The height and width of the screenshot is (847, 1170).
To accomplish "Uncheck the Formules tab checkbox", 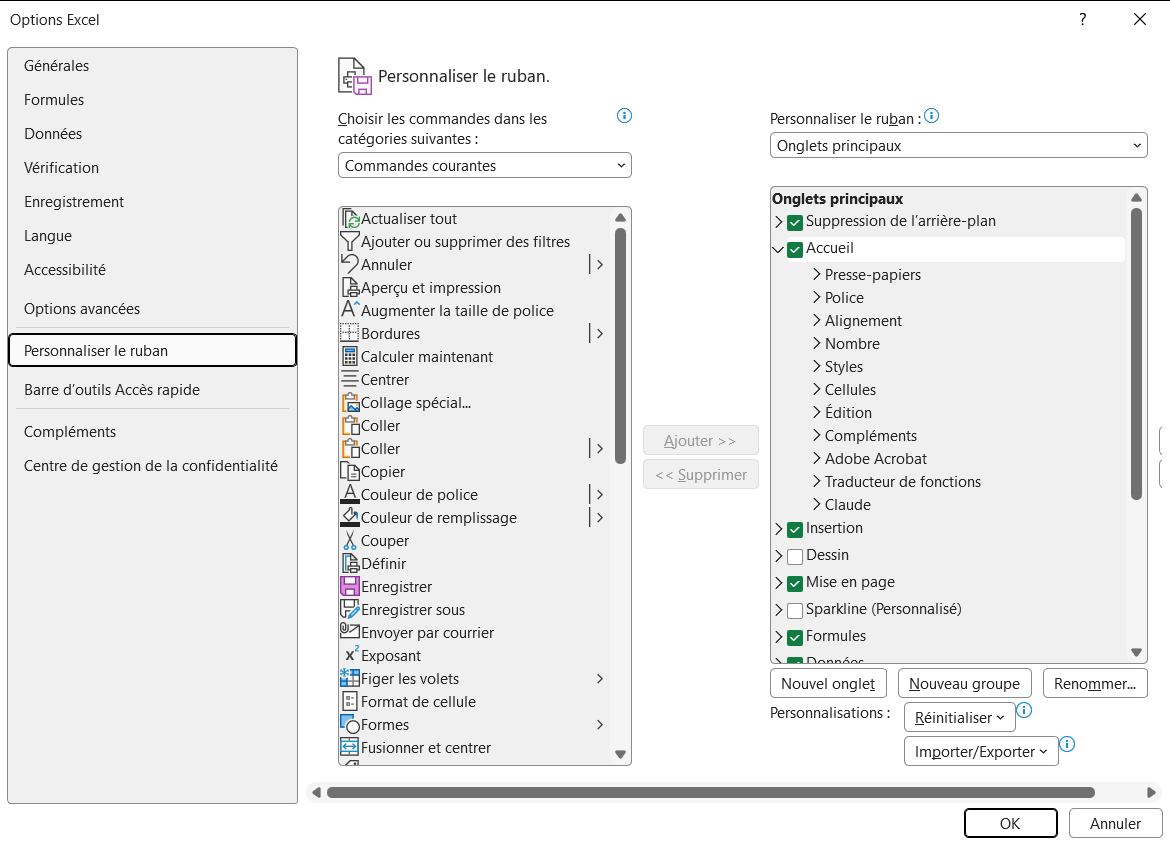I will tap(795, 637).
